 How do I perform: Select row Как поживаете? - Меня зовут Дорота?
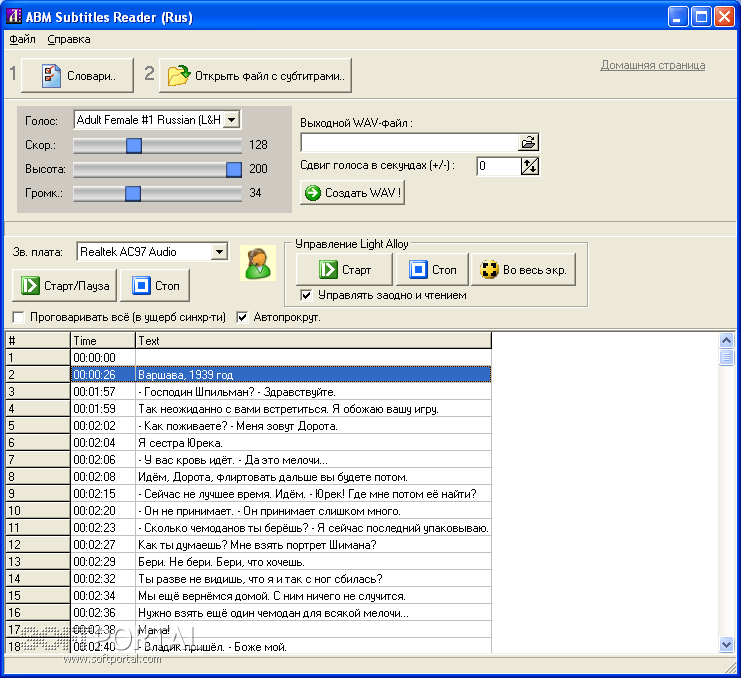point(249,426)
